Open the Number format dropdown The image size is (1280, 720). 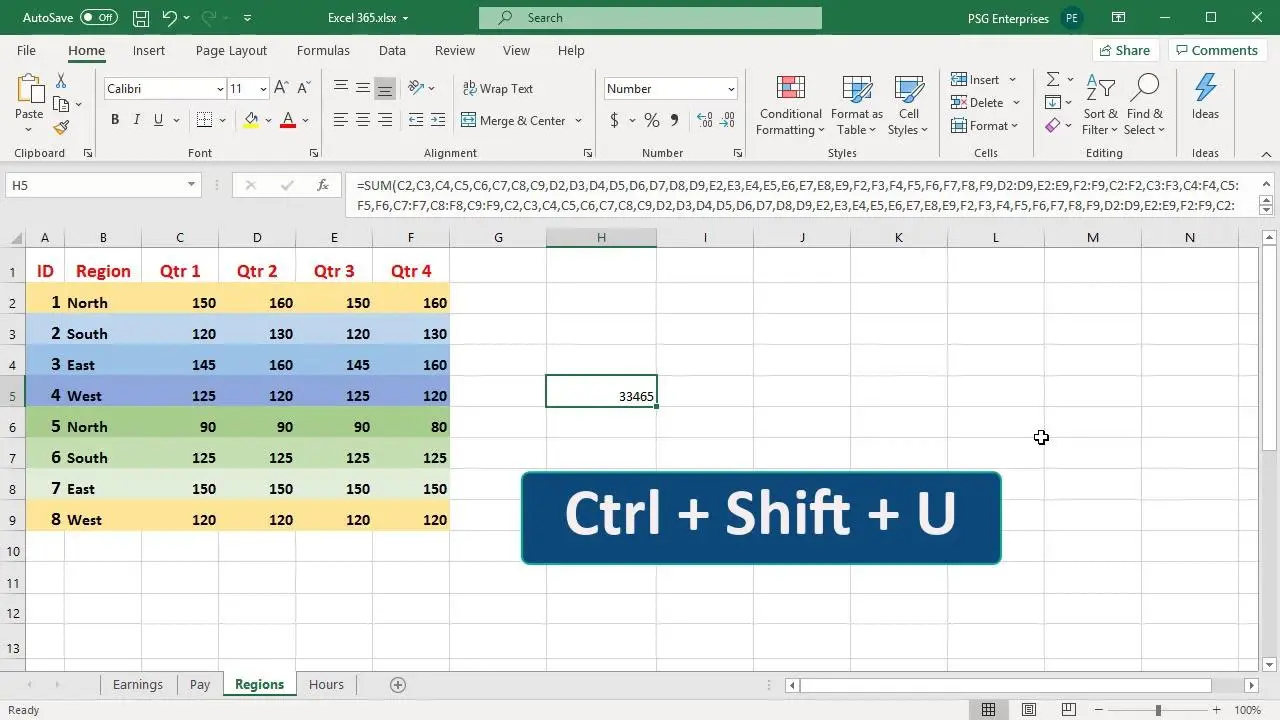(x=731, y=89)
